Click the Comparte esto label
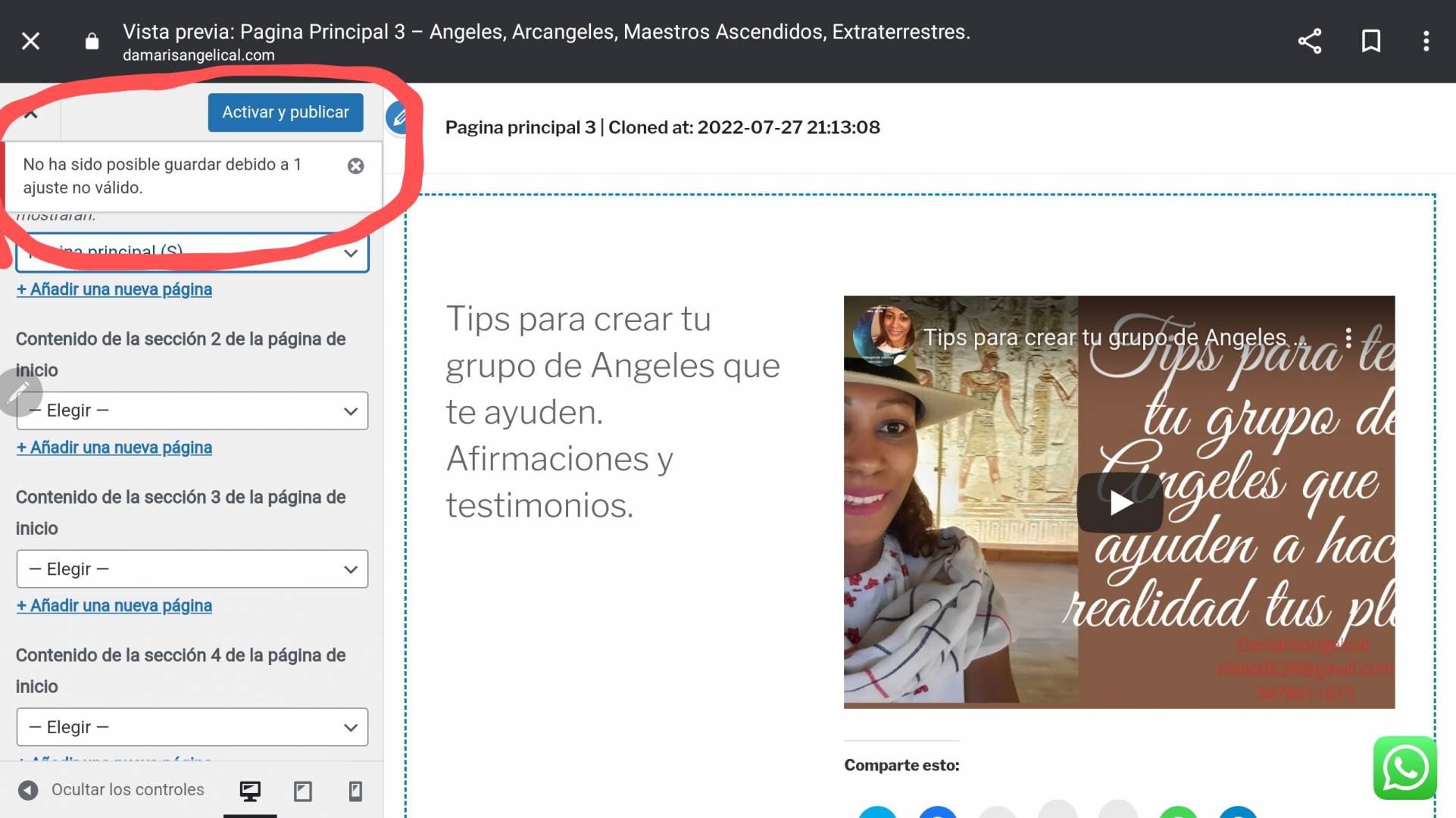The image size is (1456, 818). click(901, 765)
